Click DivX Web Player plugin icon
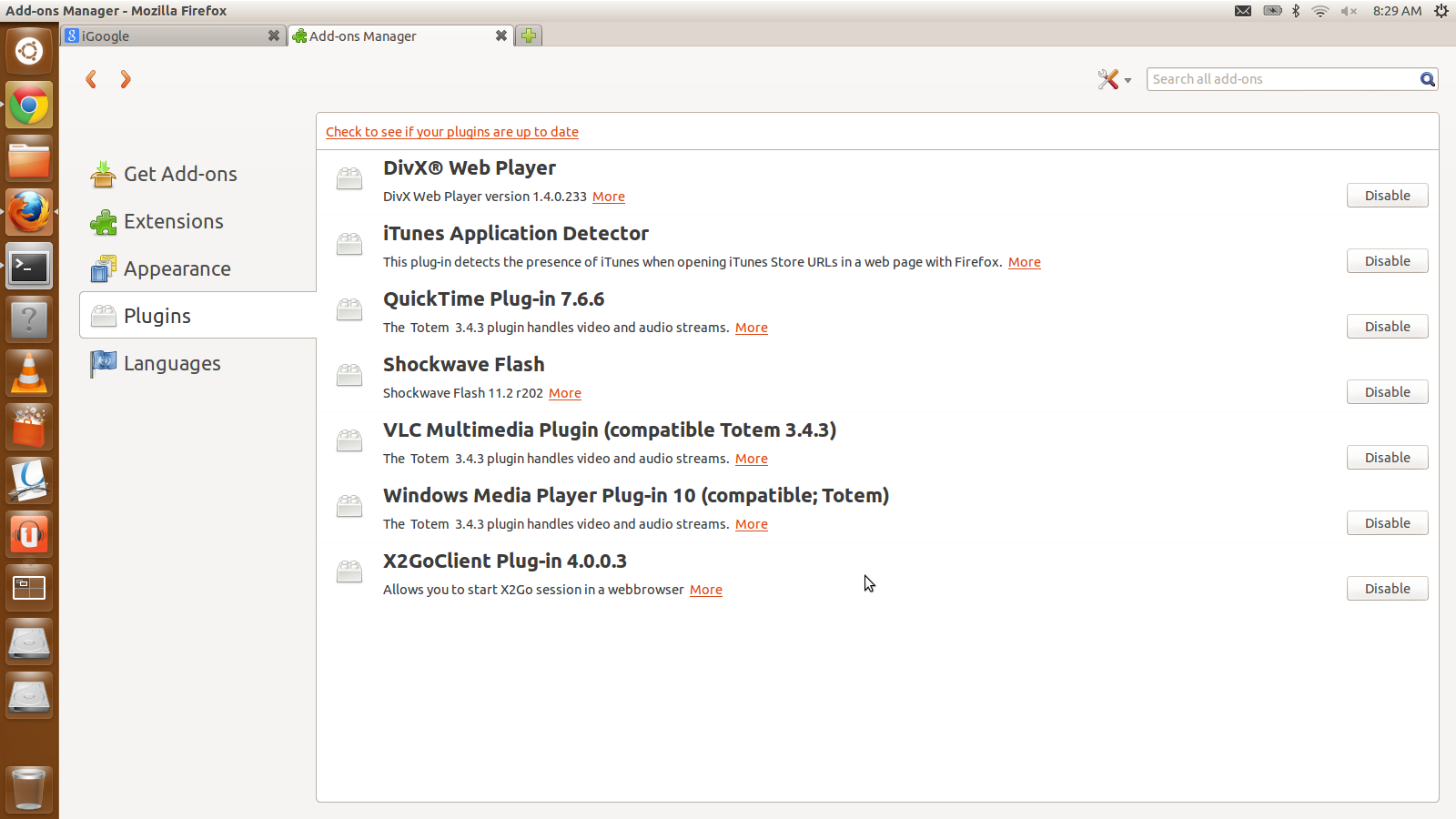Viewport: 1456px width, 819px height. [349, 178]
